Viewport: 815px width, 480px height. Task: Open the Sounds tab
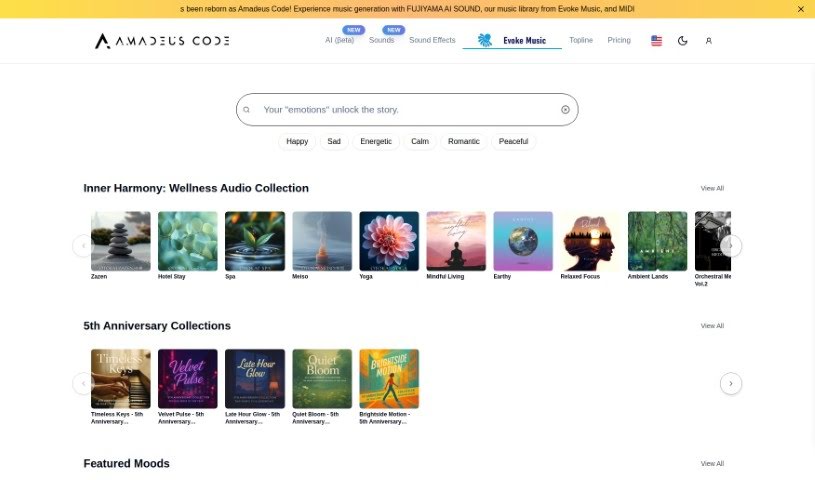coord(382,40)
